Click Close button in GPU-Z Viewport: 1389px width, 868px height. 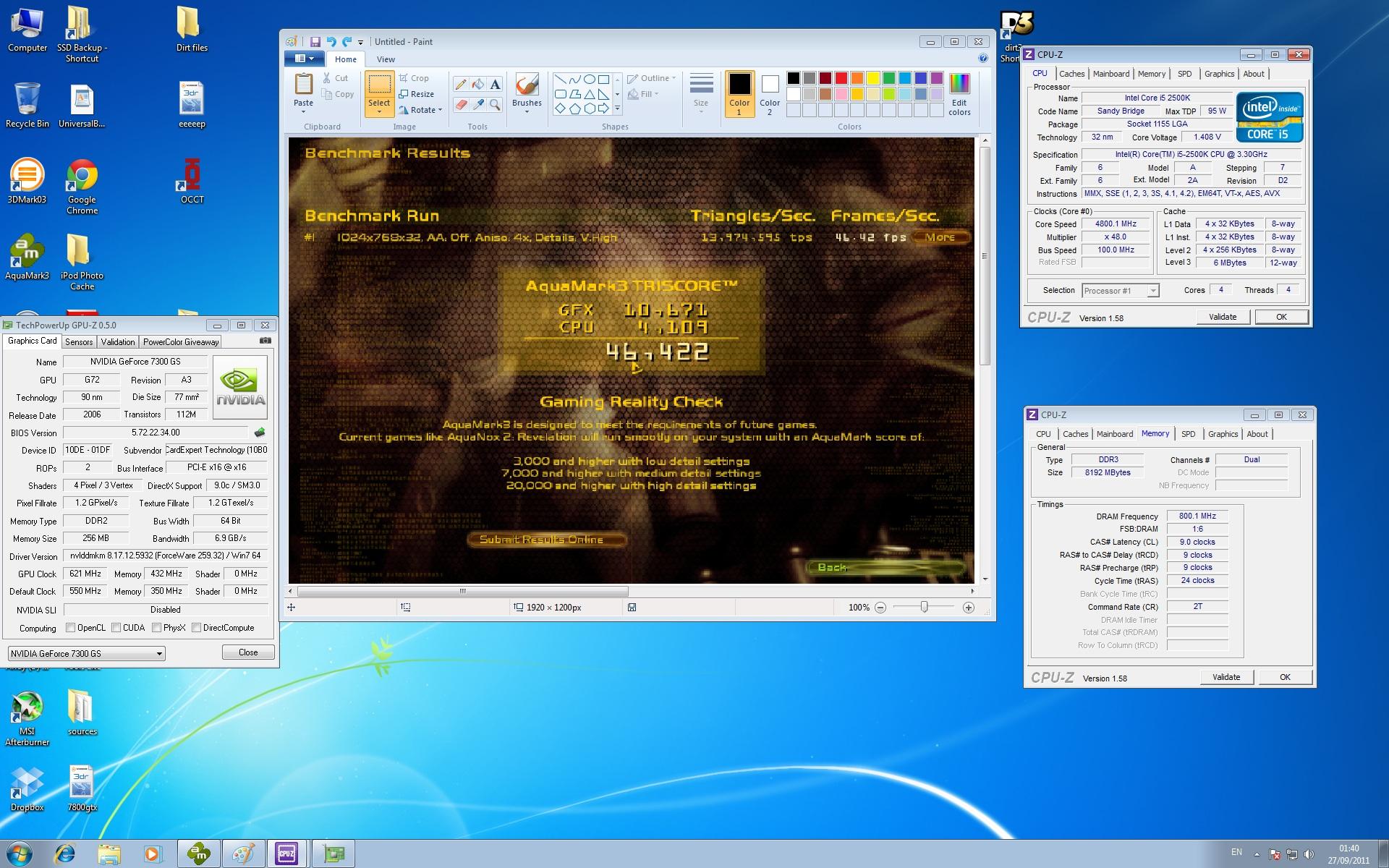pos(248,652)
